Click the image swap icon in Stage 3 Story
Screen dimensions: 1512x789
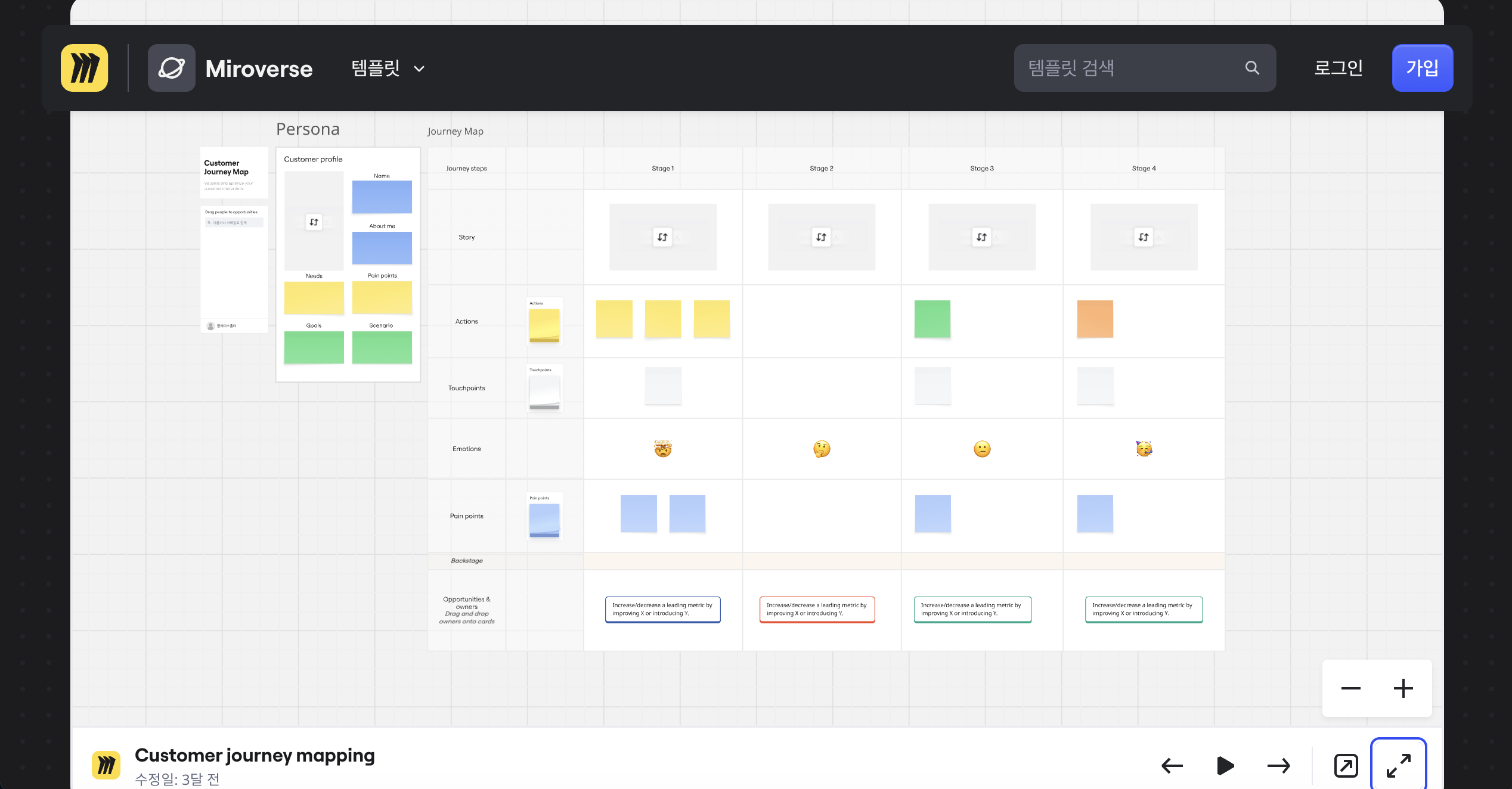pos(981,236)
